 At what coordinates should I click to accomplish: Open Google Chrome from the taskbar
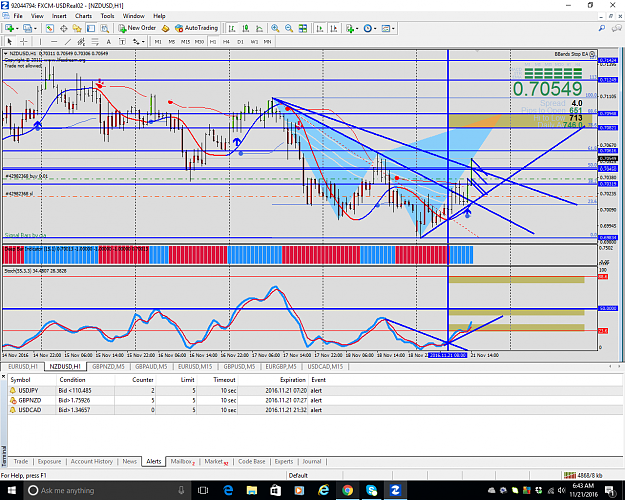tap(347, 490)
